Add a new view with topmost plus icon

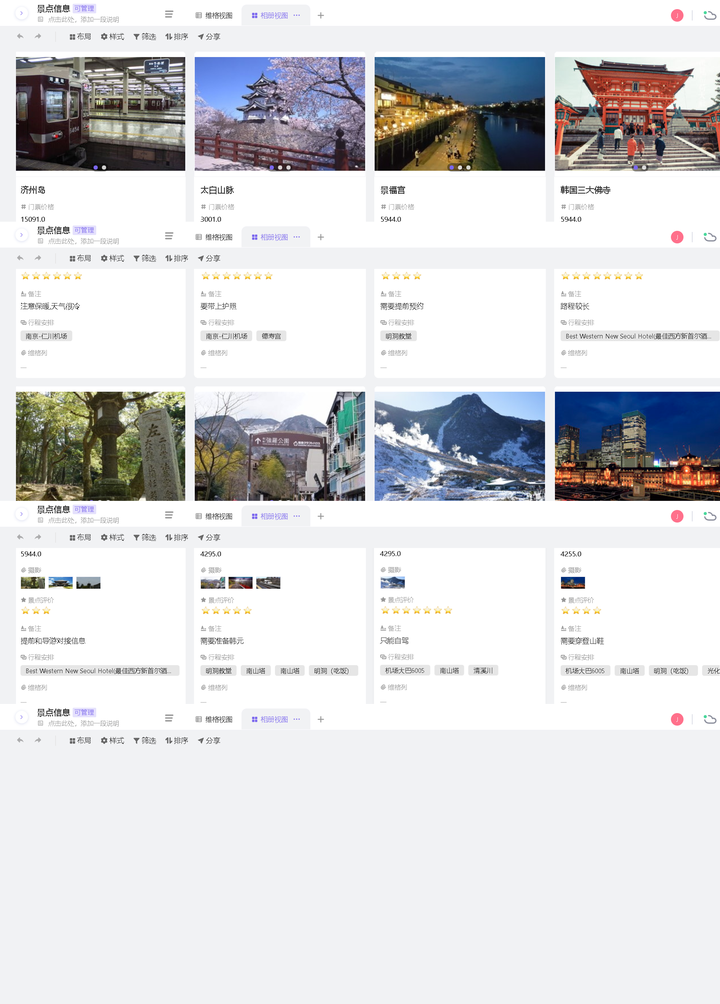point(321,16)
